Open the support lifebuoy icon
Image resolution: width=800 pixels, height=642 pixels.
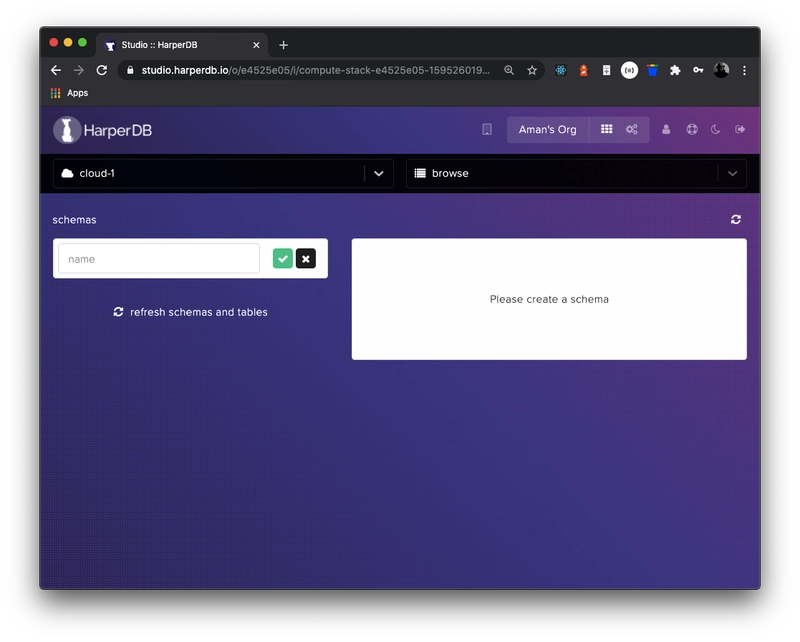(x=692, y=130)
